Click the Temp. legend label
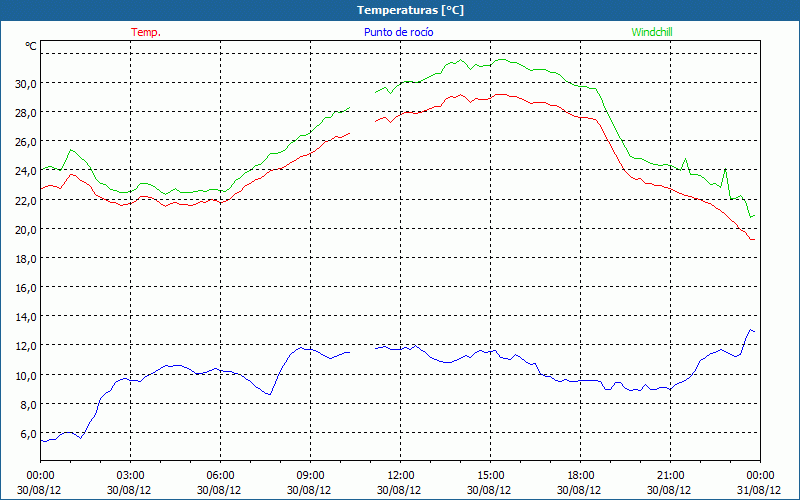Viewport: 800px width, 500px height. point(146,32)
